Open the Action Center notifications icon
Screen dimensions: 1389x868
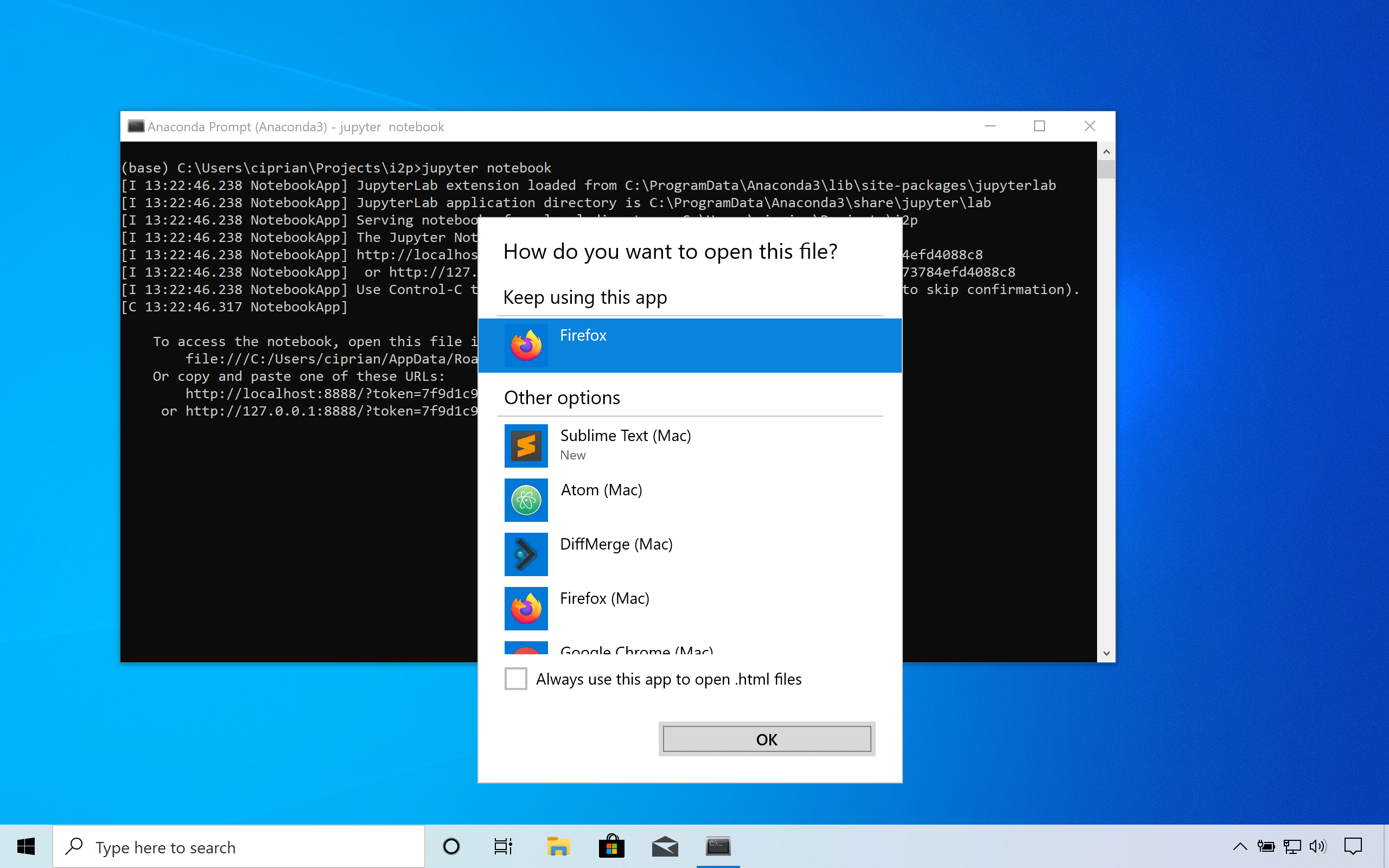pos(1353,846)
